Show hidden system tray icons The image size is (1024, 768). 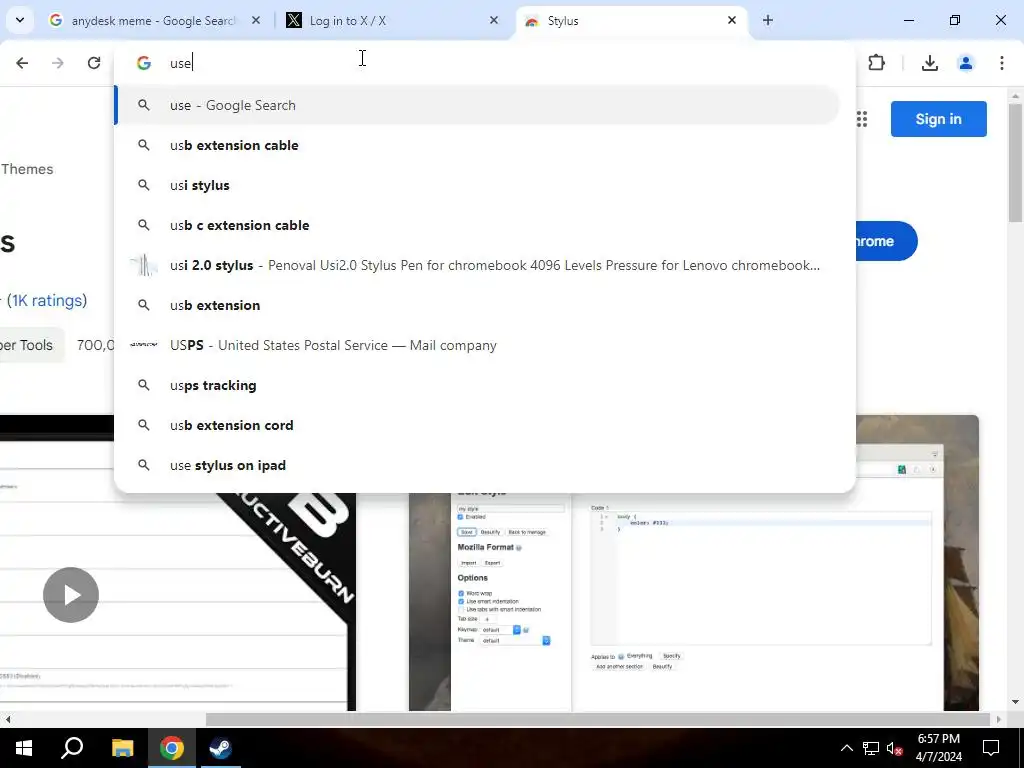(x=846, y=748)
